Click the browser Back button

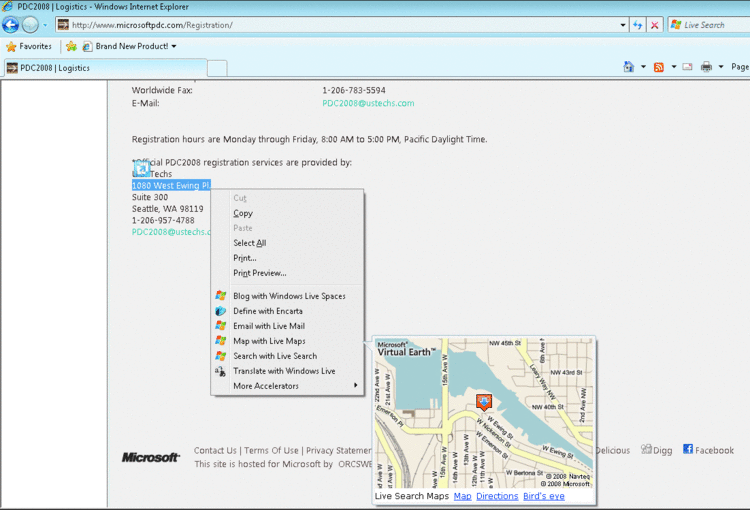coord(11,25)
